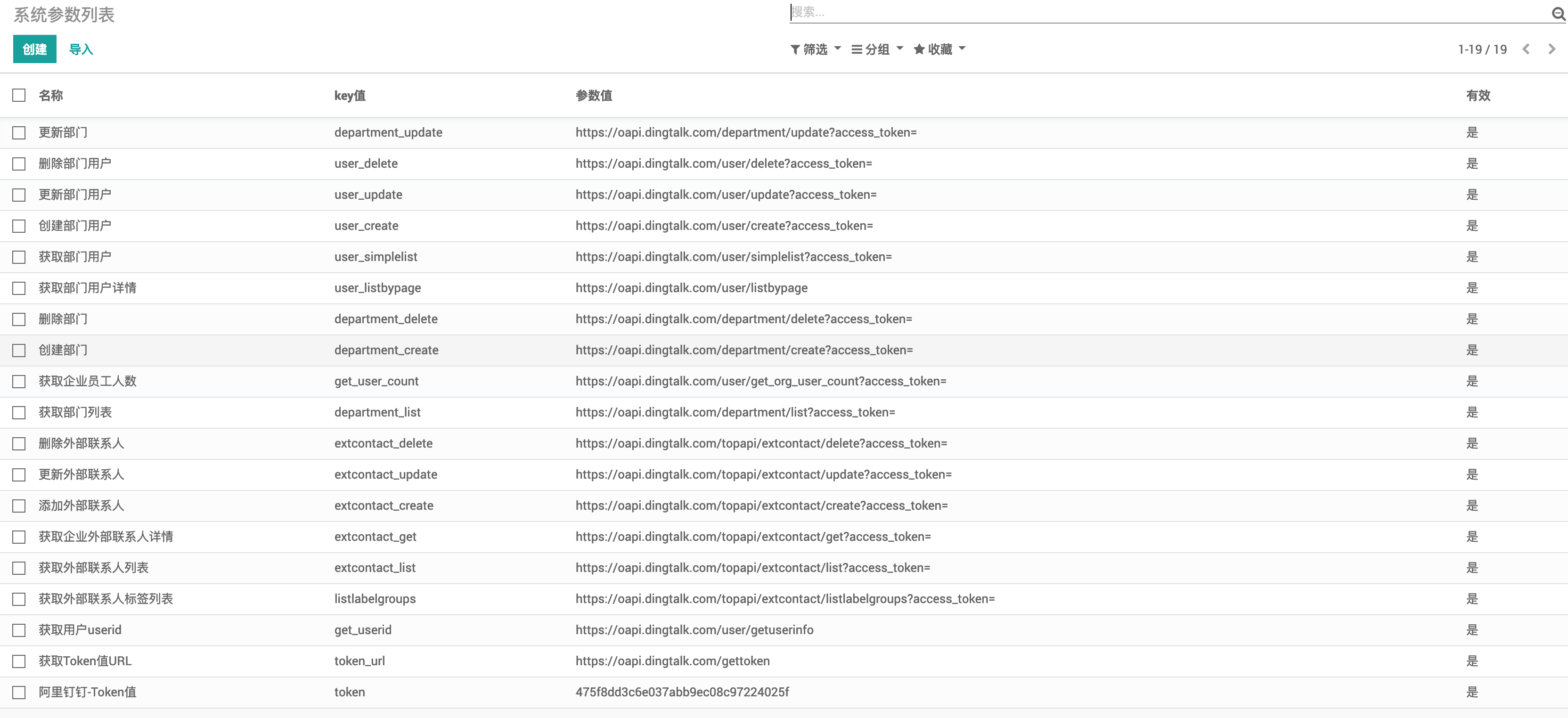The width and height of the screenshot is (1568, 718).
Task: Check the 添加外部联系人 row checkbox
Action: point(19,506)
